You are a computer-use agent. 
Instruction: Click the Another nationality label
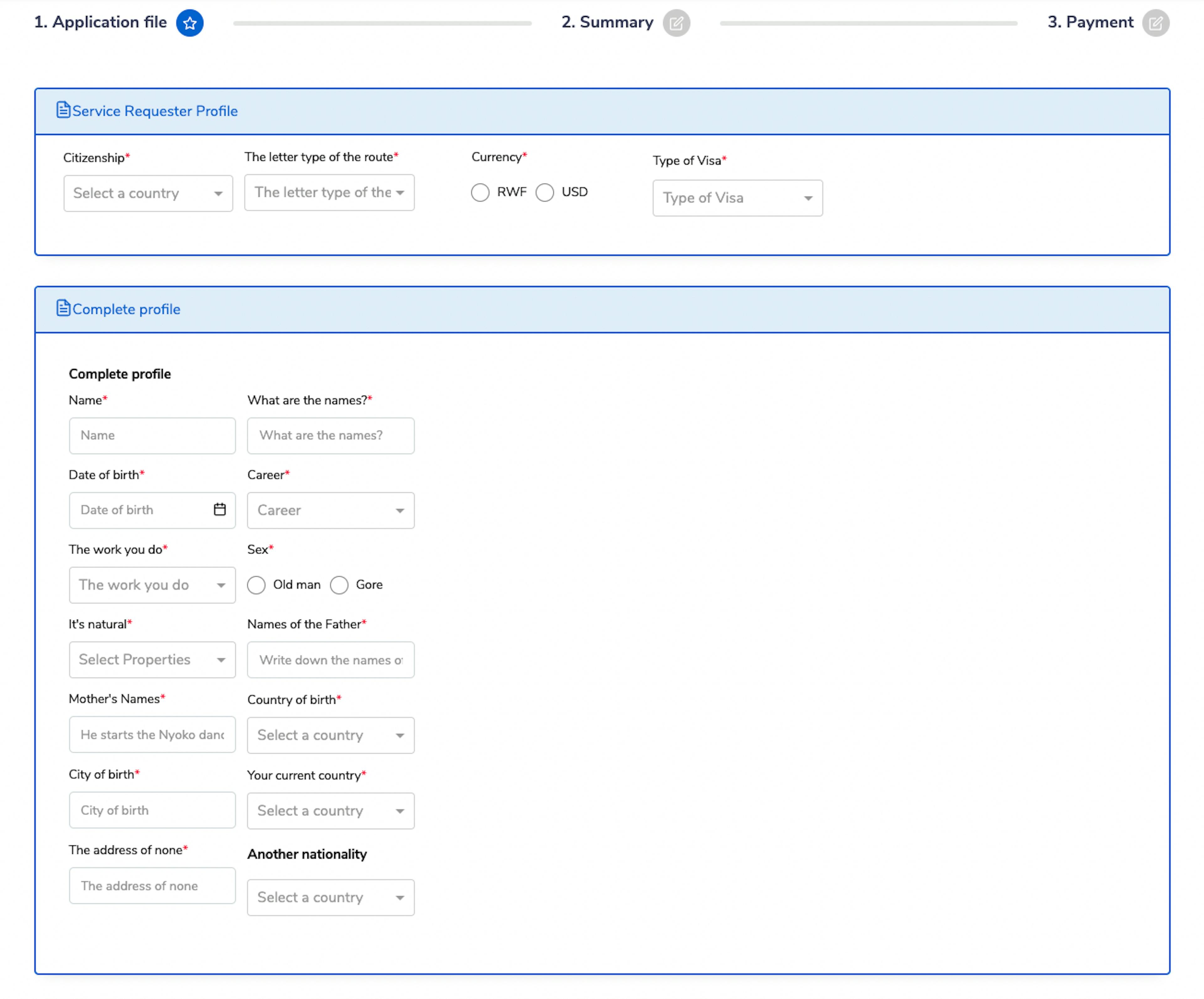coord(307,854)
